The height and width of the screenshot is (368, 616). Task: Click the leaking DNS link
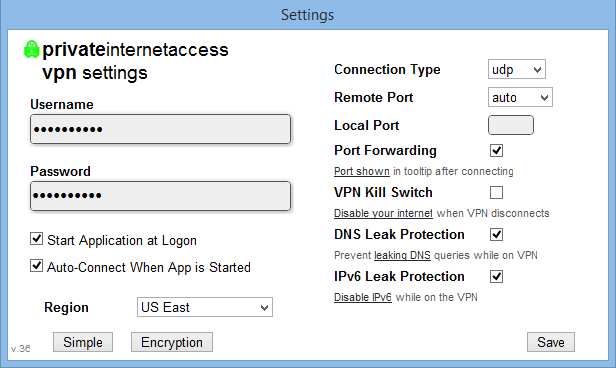tap(402, 255)
